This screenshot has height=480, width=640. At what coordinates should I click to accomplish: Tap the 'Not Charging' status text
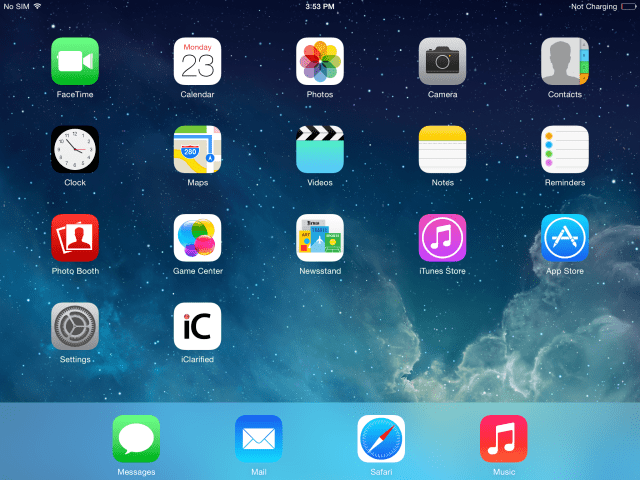coord(594,7)
